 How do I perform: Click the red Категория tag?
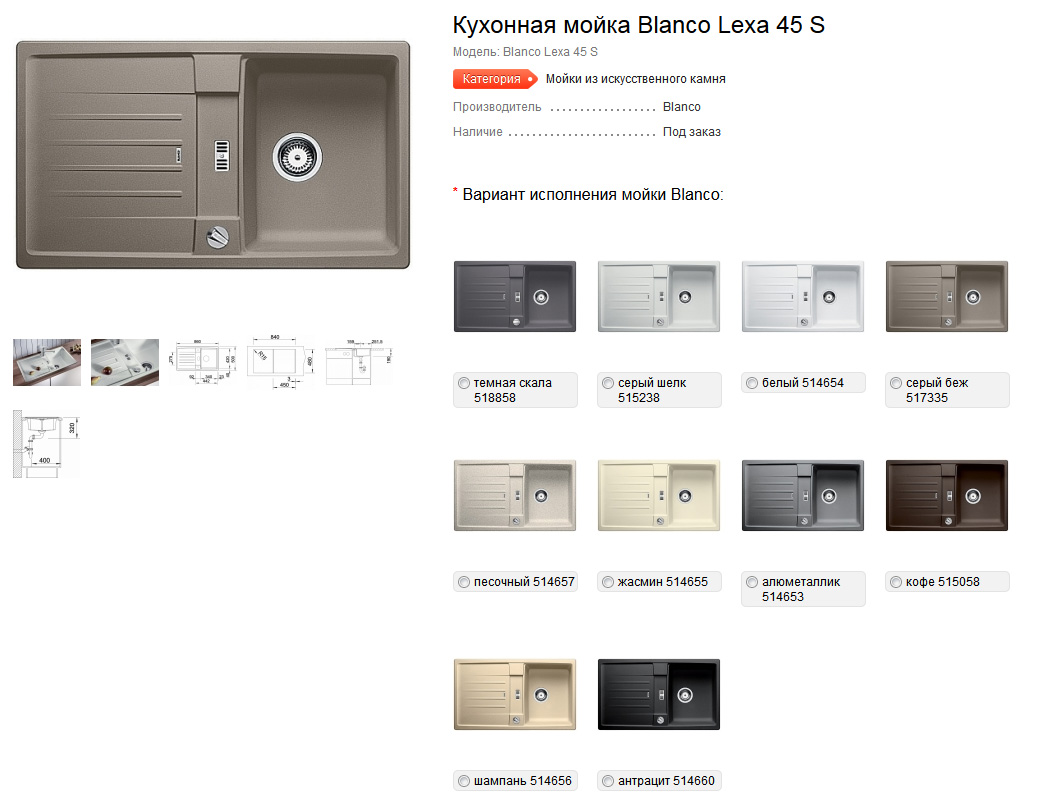click(x=495, y=79)
